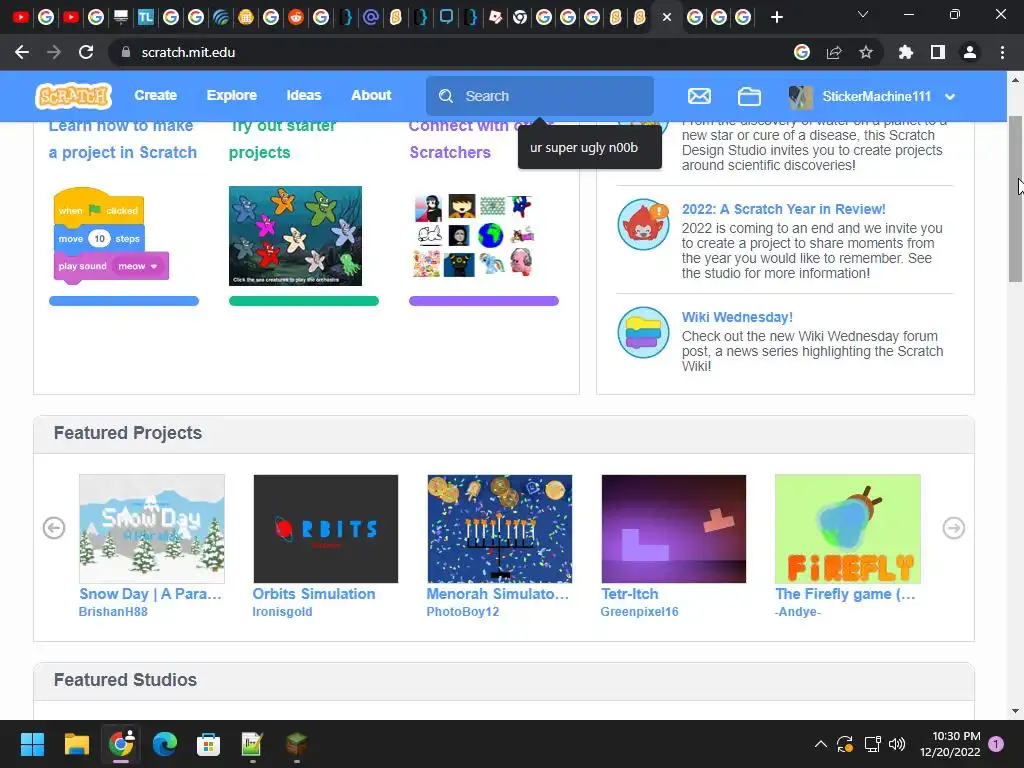
Task: Open the Snow Day project thumbnail
Action: (x=152, y=528)
